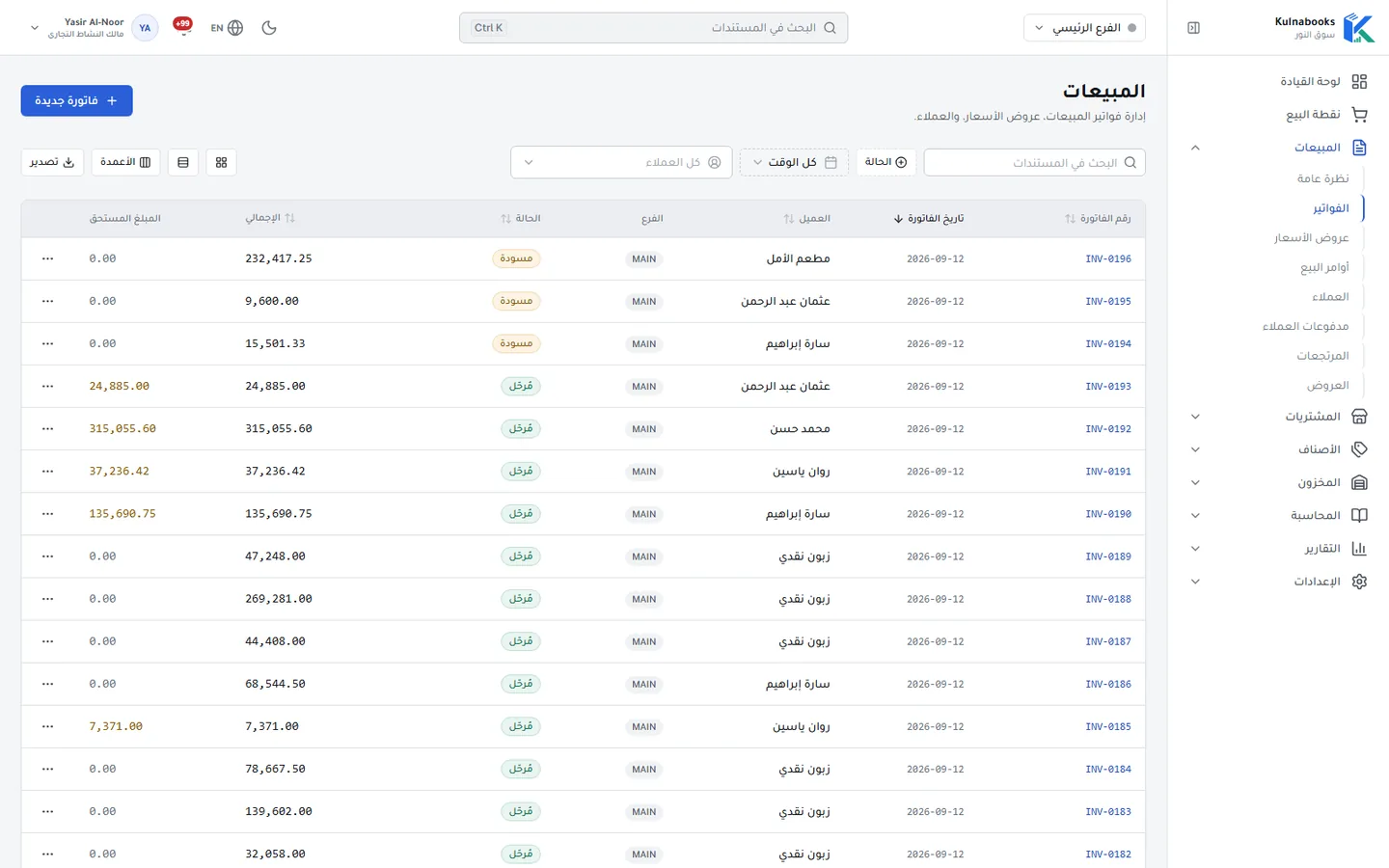The width and height of the screenshot is (1389, 868).
Task: Select الفواتير submenu item
Action: (x=1330, y=208)
